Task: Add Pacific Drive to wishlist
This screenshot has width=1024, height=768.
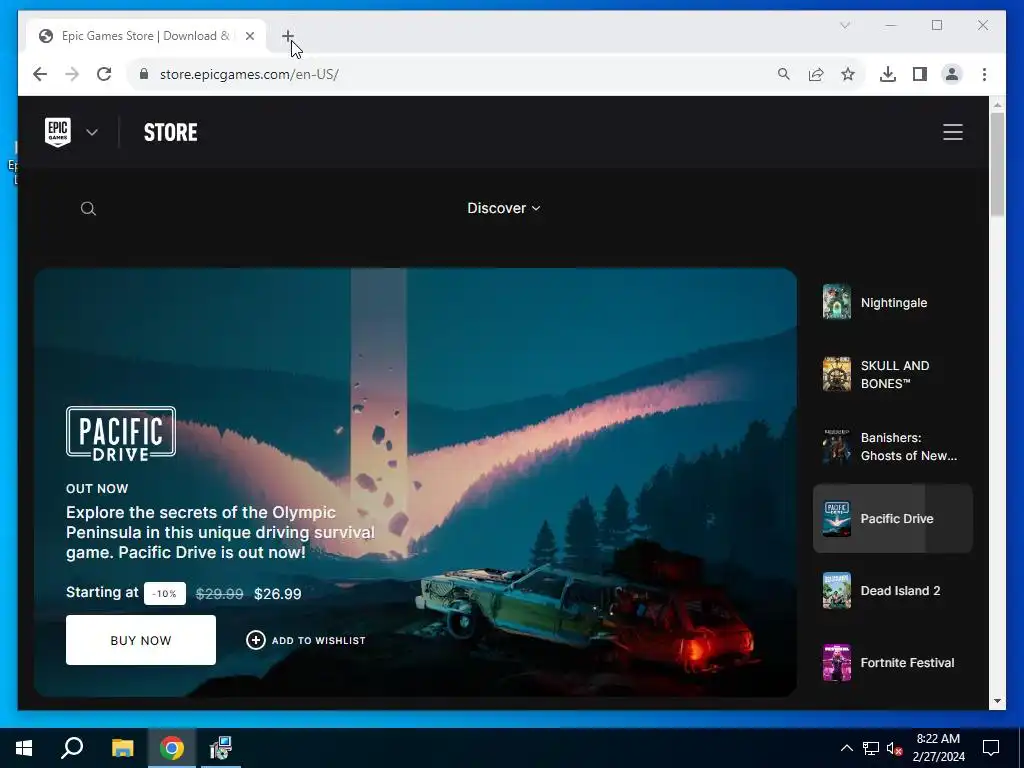Action: tap(306, 640)
